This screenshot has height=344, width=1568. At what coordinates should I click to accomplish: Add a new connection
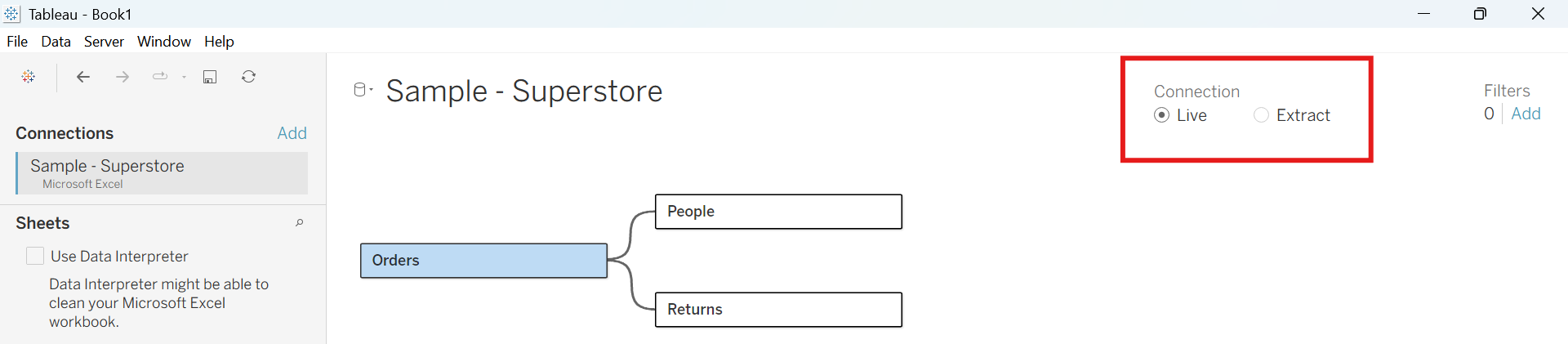coord(292,133)
